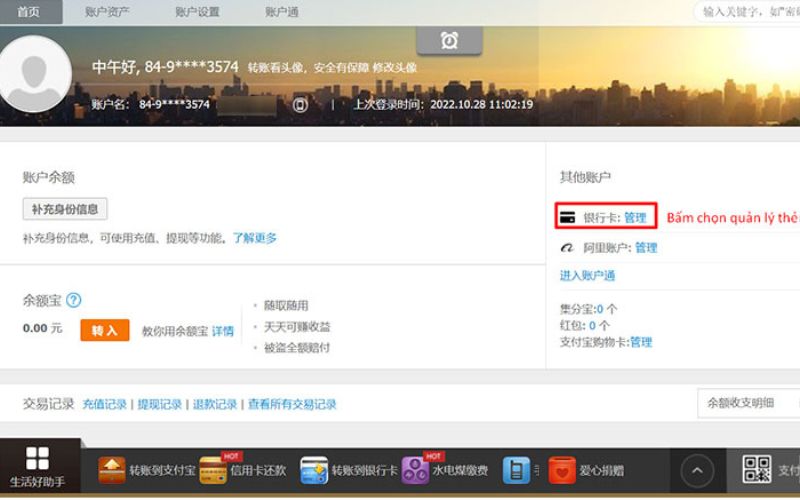Screen dimensions: 800x500
Task: Click the 信用卡还款 label text
Action: coord(258,470)
